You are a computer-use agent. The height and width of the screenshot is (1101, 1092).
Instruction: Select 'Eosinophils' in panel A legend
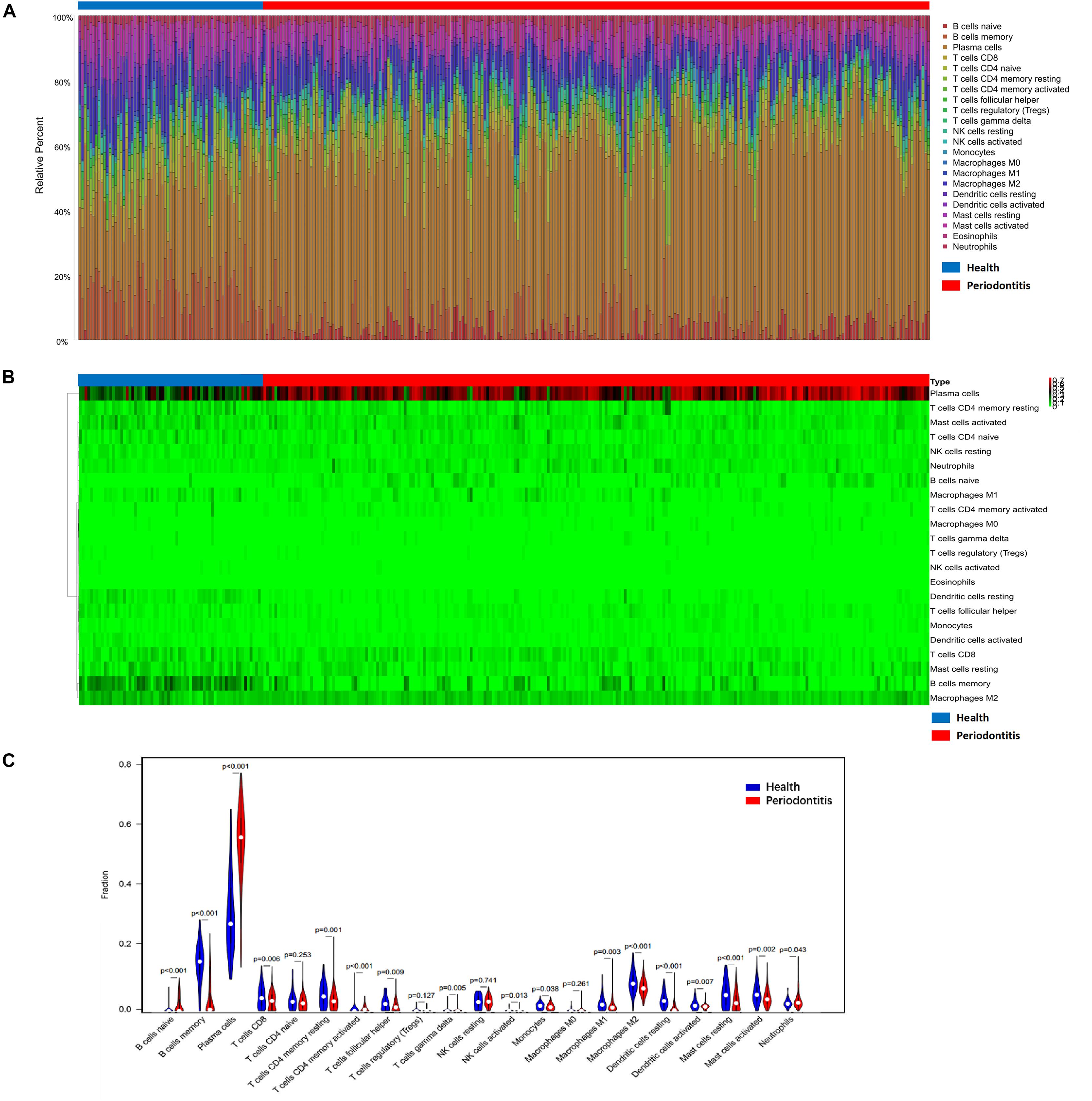tap(975, 236)
